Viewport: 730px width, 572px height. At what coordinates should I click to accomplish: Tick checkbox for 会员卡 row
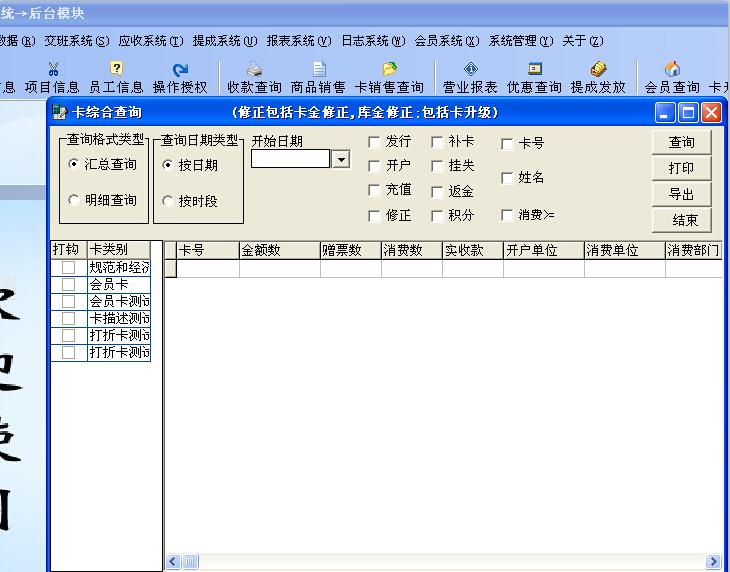(x=68, y=284)
